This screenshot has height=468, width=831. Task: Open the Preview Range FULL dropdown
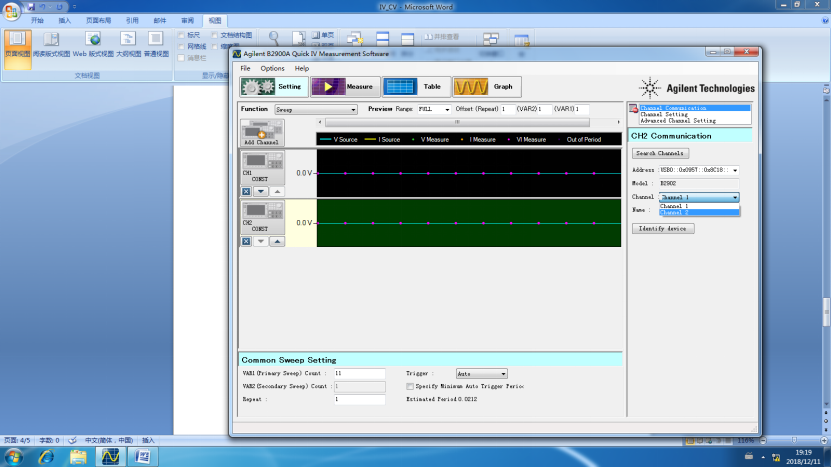(434, 109)
